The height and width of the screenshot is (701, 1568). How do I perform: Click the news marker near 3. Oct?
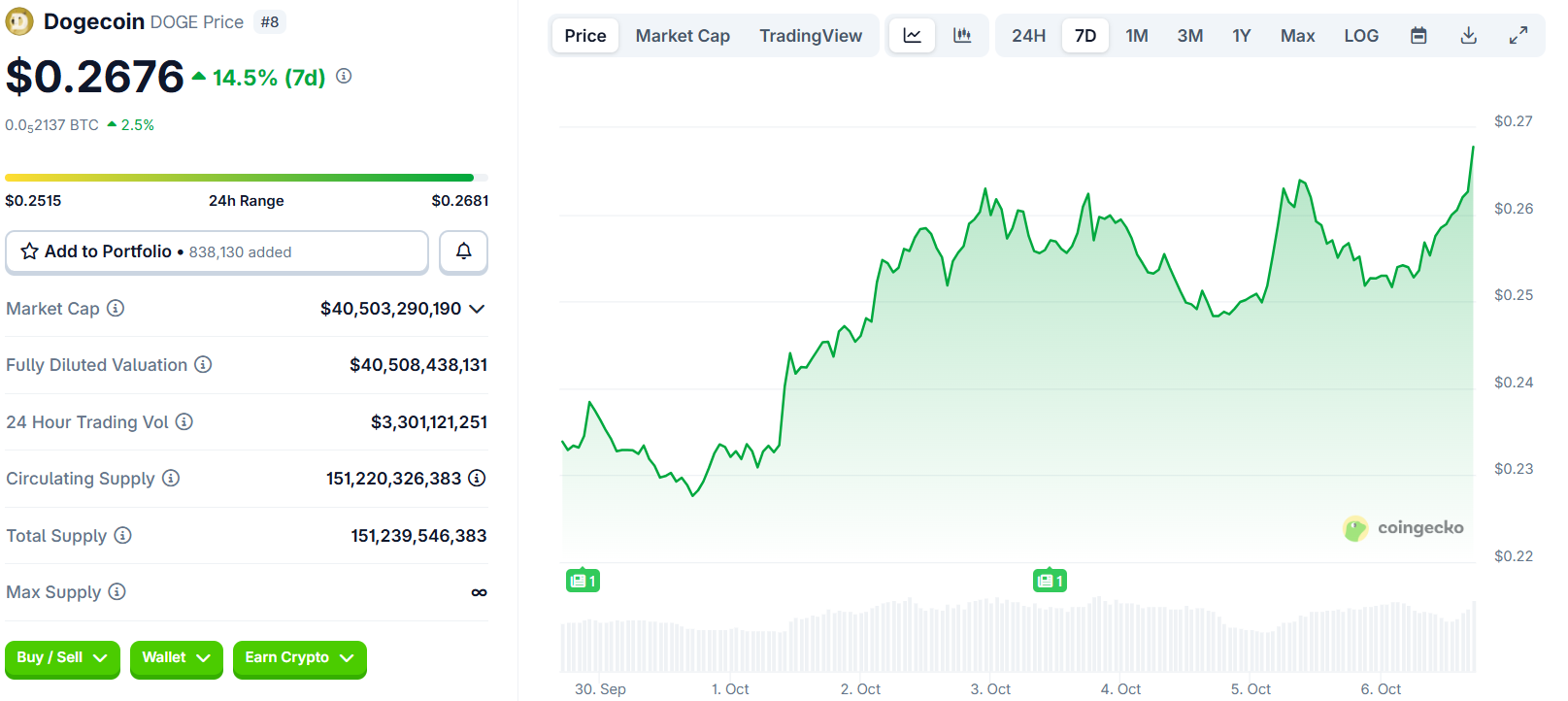tap(1049, 581)
